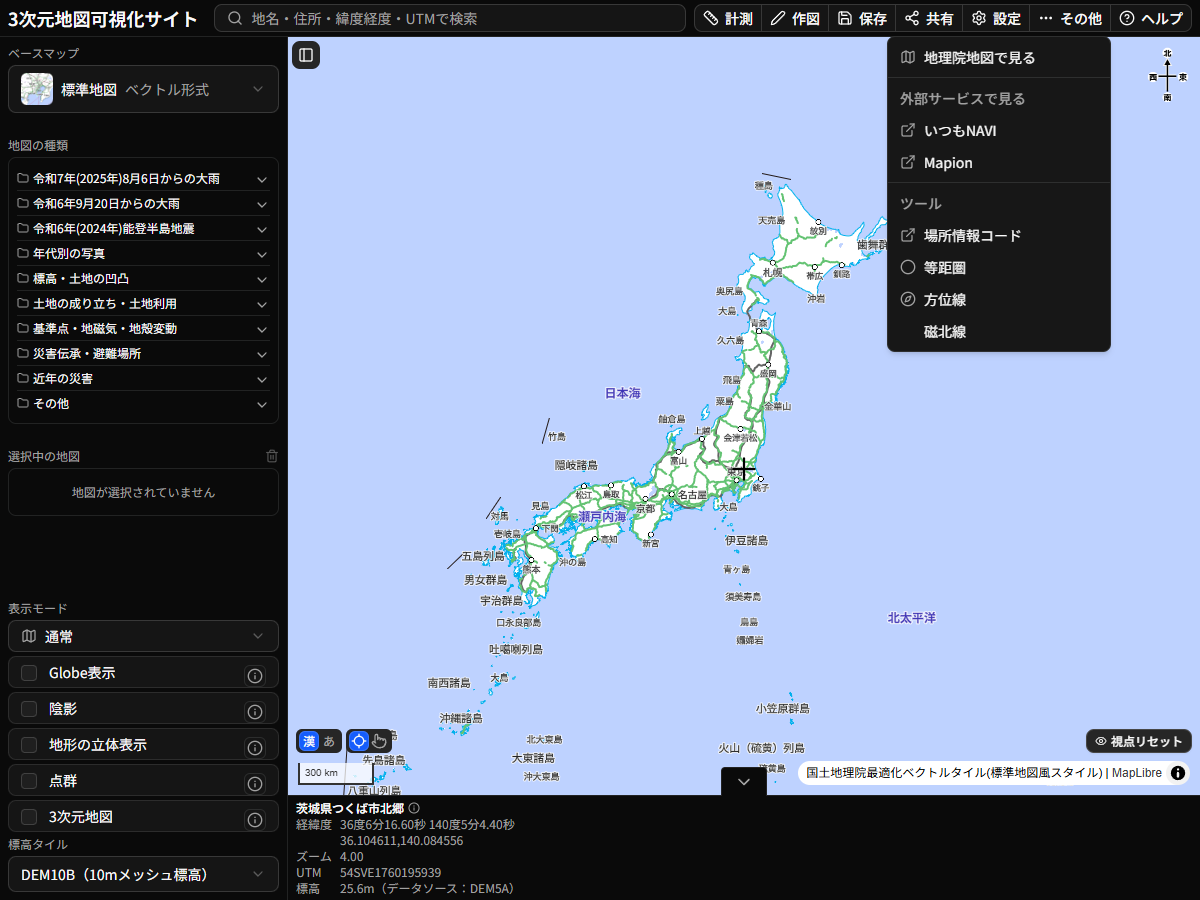This screenshot has height=900, width=1200.
Task: Open the 通常 display mode dropdown
Action: click(143, 636)
